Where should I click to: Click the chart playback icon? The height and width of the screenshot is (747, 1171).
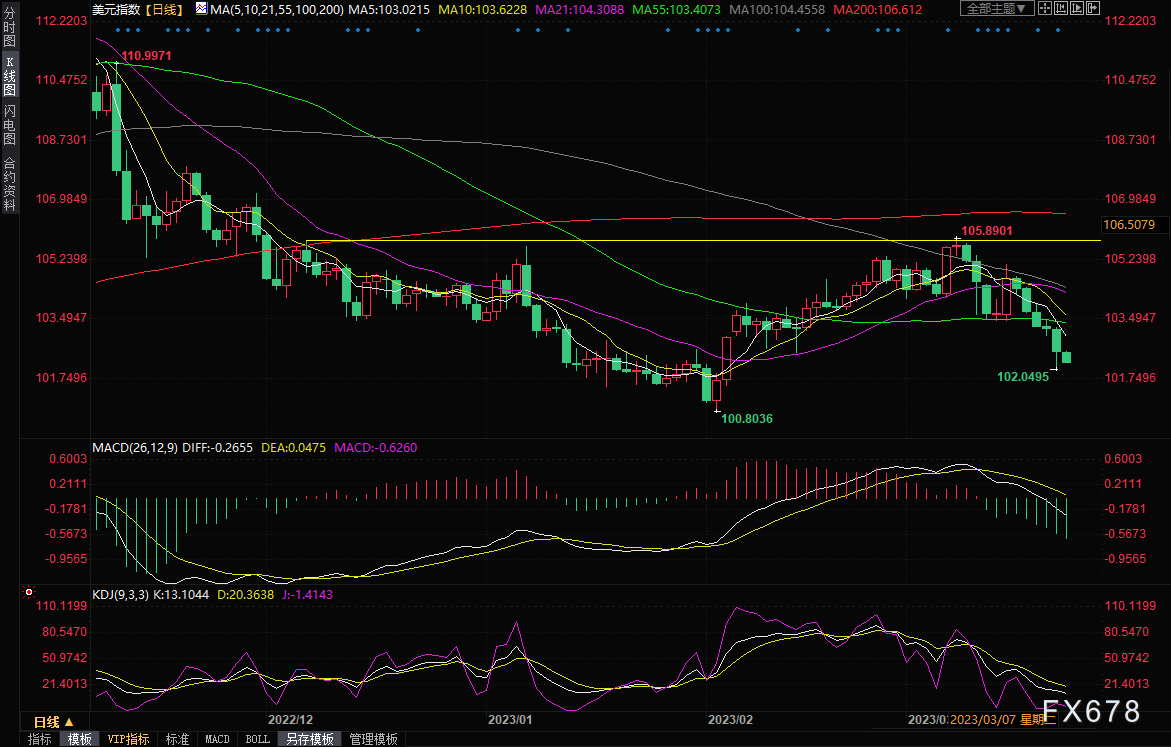(1077, 9)
